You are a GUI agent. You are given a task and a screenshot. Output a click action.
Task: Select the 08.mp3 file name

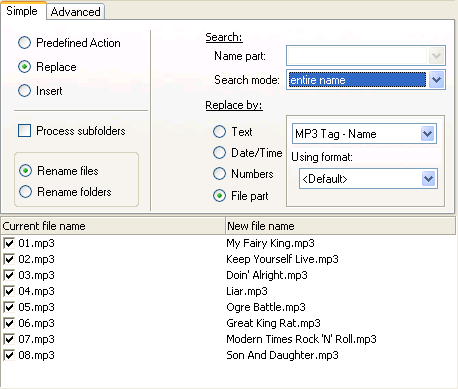pos(36,355)
